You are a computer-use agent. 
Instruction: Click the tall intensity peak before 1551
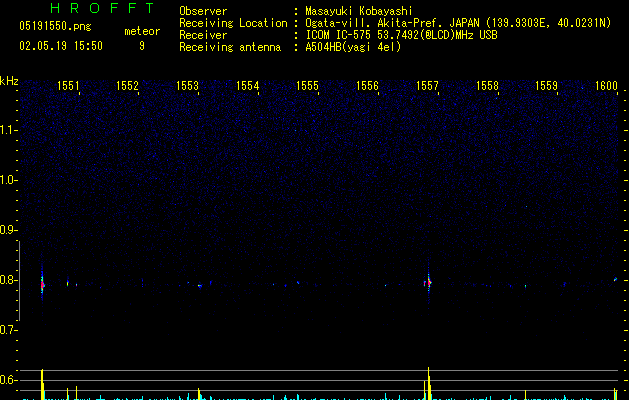click(x=42, y=384)
